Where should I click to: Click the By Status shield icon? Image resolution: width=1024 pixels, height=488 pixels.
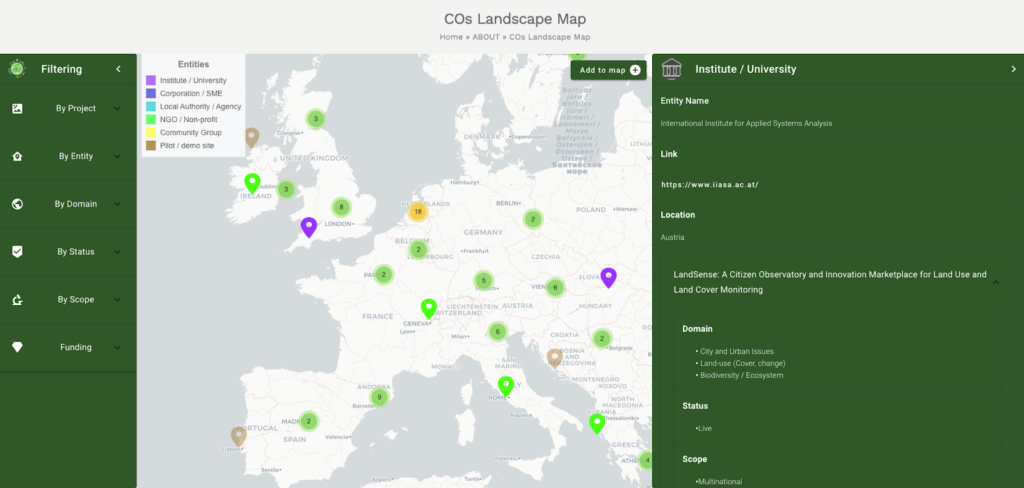[17, 252]
